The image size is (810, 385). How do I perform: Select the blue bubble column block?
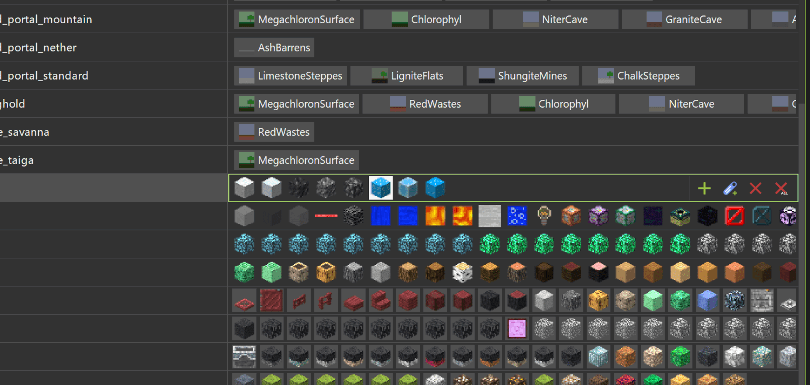517,216
